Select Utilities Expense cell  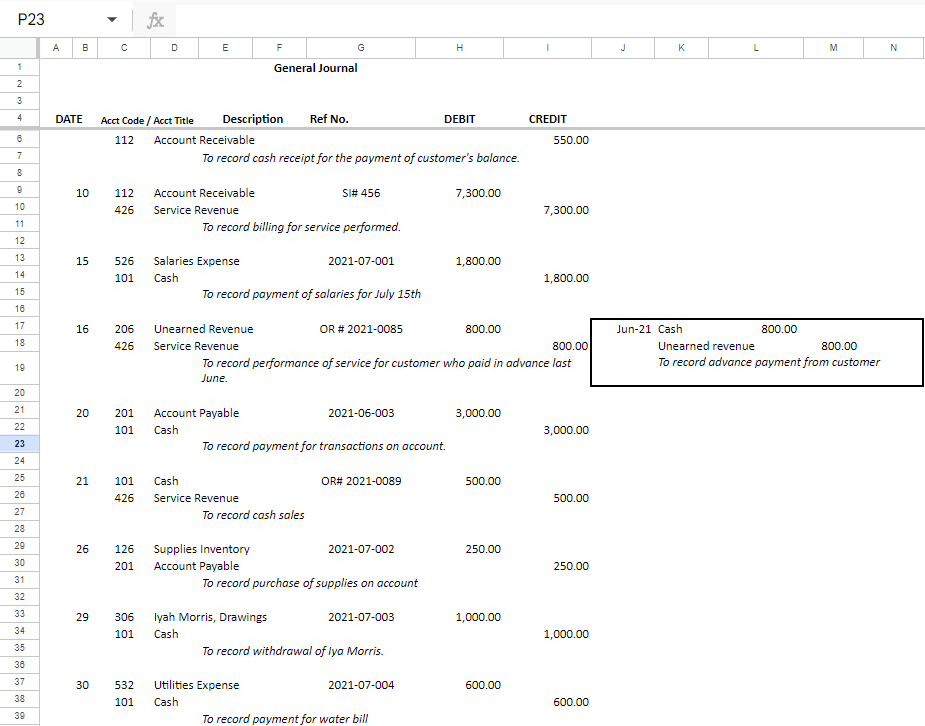click(196, 685)
